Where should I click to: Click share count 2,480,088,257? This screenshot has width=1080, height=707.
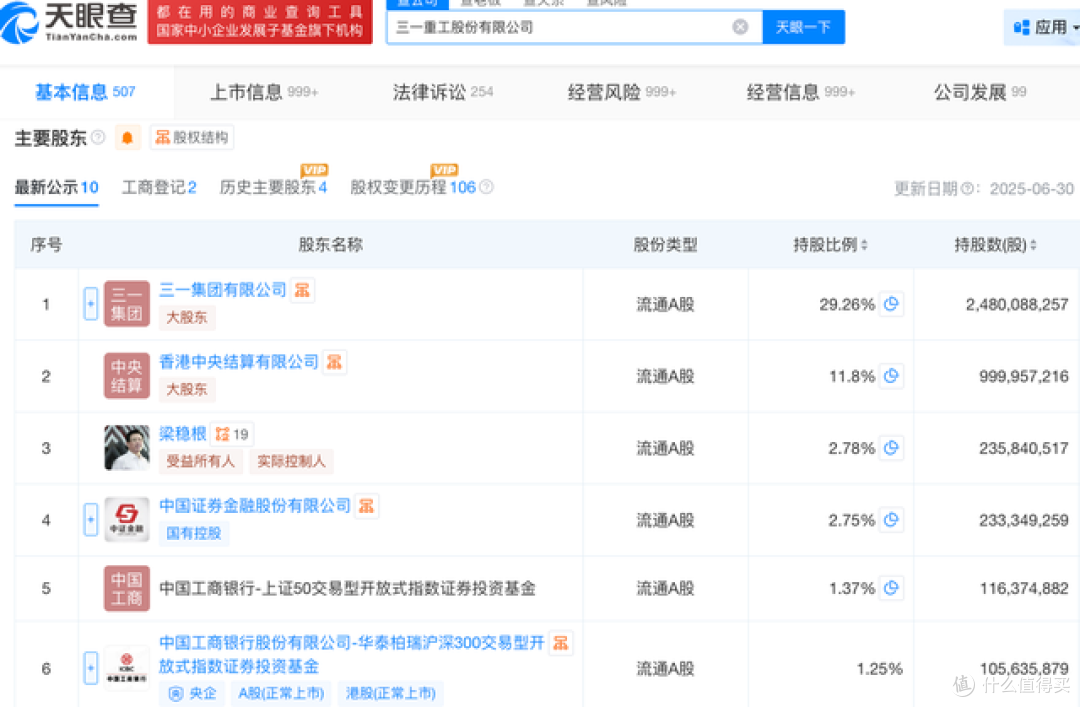[1017, 304]
